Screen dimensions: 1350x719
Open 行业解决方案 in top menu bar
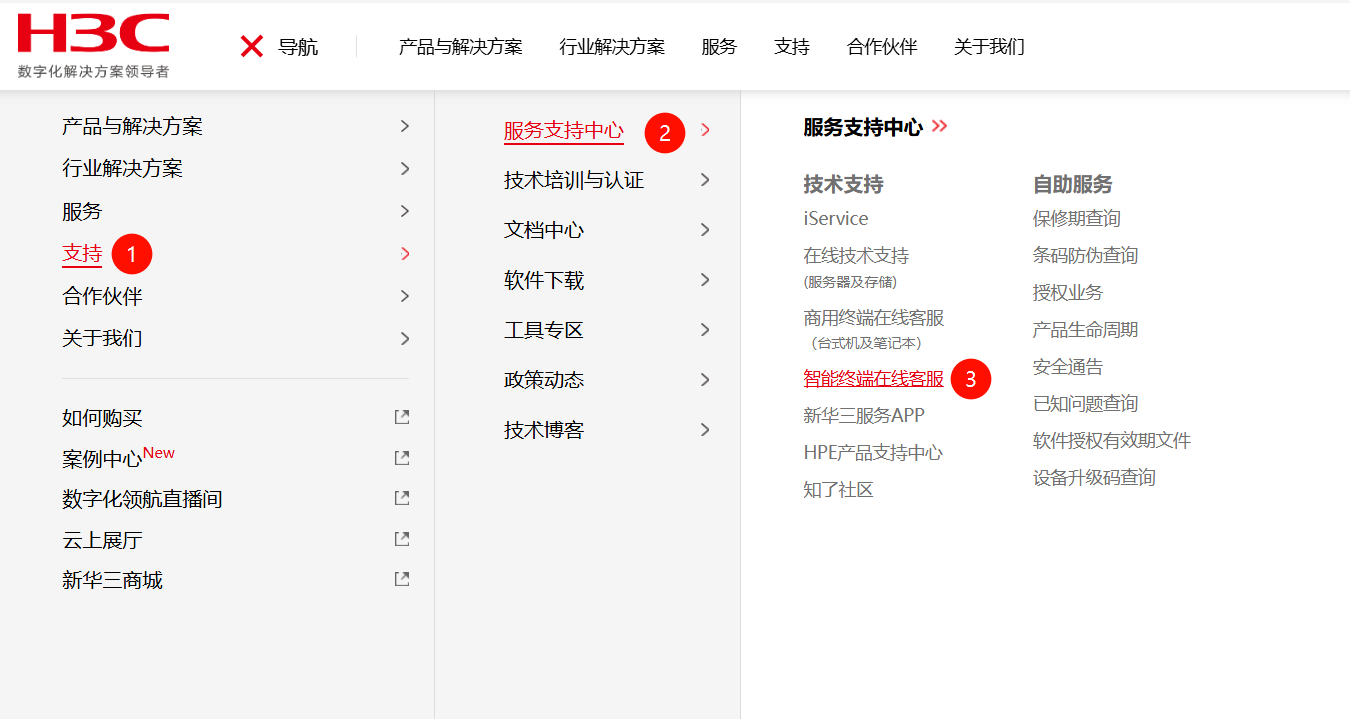click(x=612, y=47)
